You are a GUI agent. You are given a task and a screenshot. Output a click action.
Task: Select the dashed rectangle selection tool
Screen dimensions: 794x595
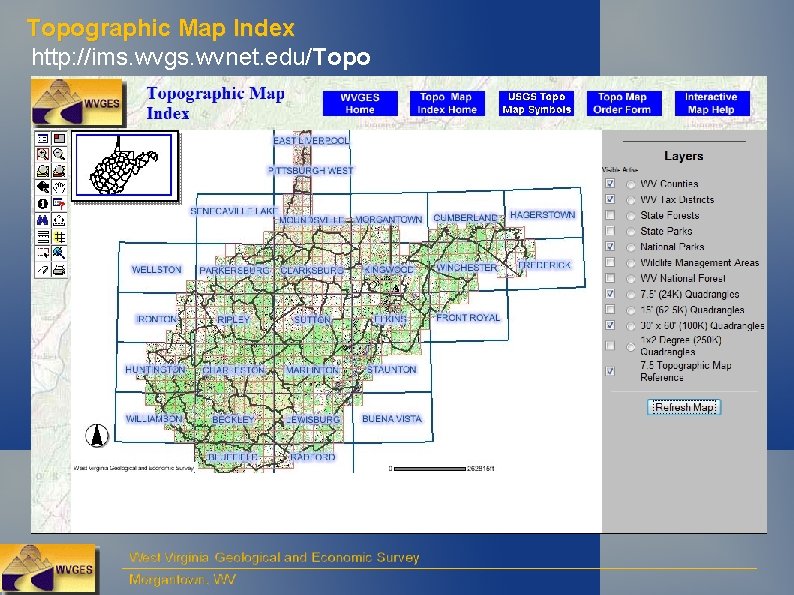tap(43, 253)
